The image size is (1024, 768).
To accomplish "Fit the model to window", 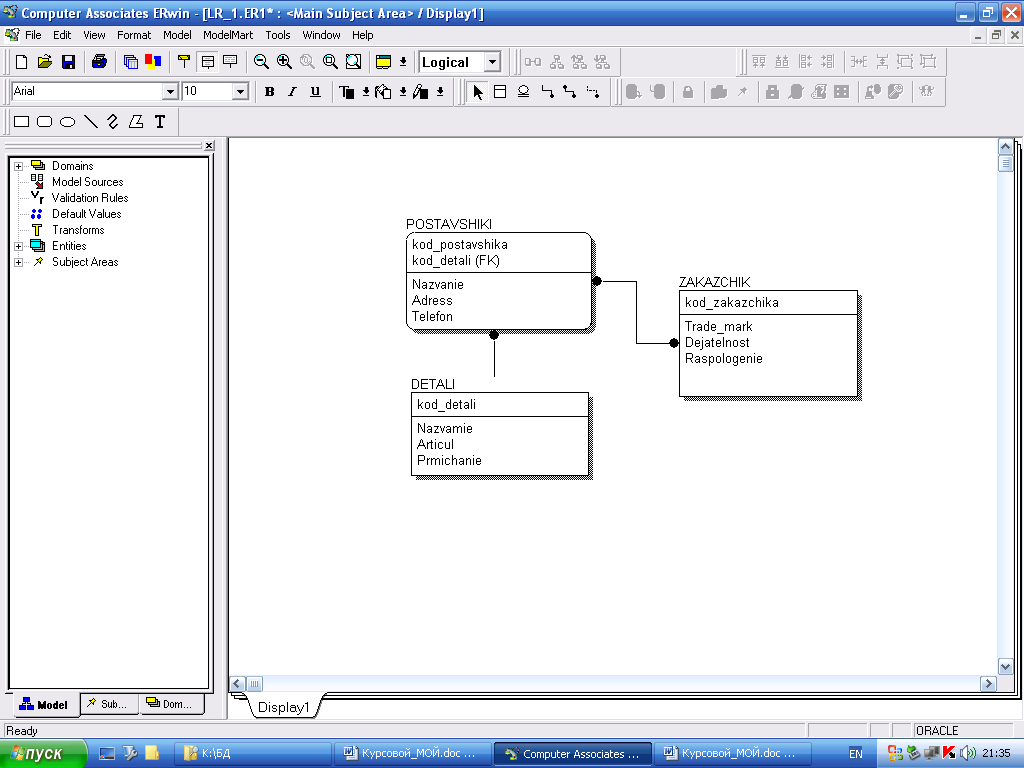I will 353,62.
